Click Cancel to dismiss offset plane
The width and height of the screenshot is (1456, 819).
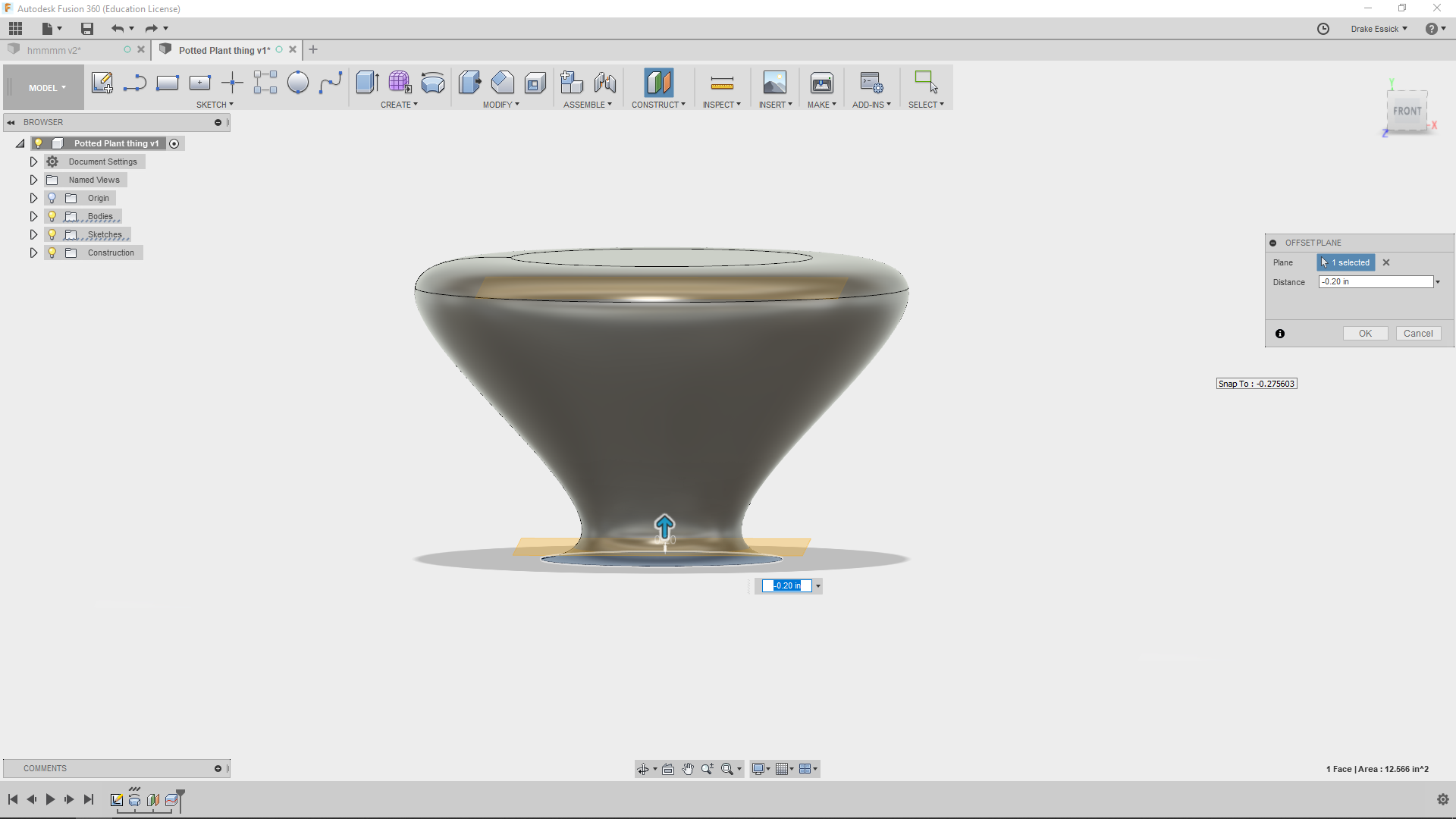1418,333
